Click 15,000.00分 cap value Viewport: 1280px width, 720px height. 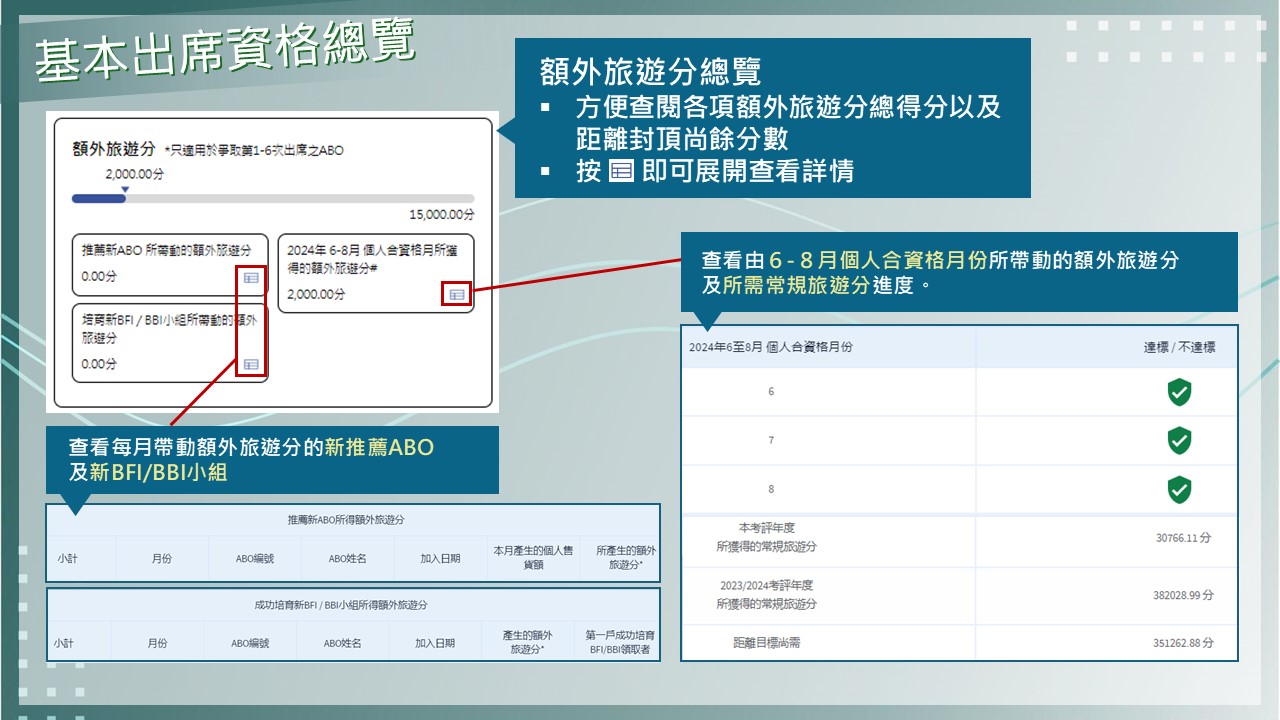coord(442,214)
